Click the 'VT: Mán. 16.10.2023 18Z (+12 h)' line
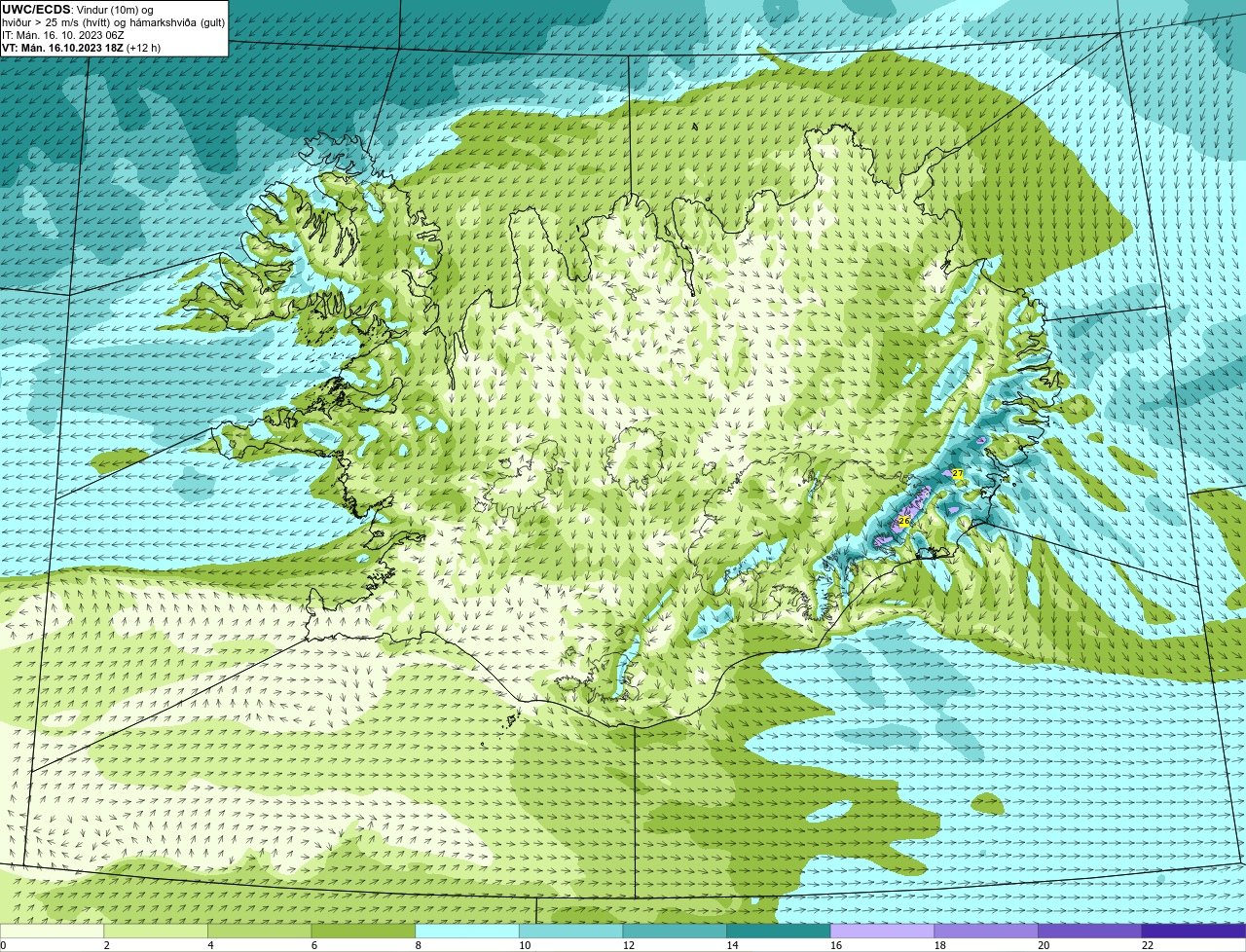1246x952 pixels. click(x=82, y=48)
